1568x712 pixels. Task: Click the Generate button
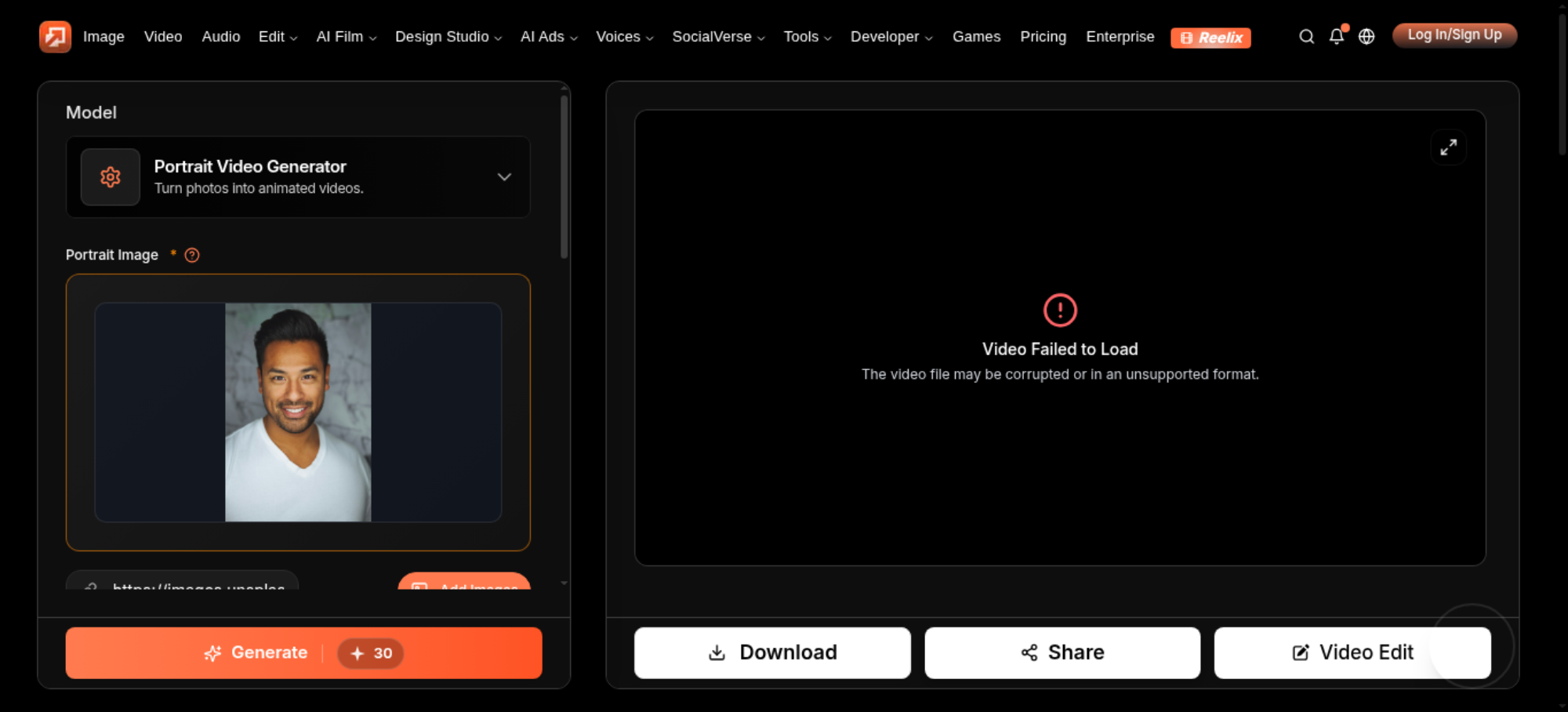coord(304,653)
